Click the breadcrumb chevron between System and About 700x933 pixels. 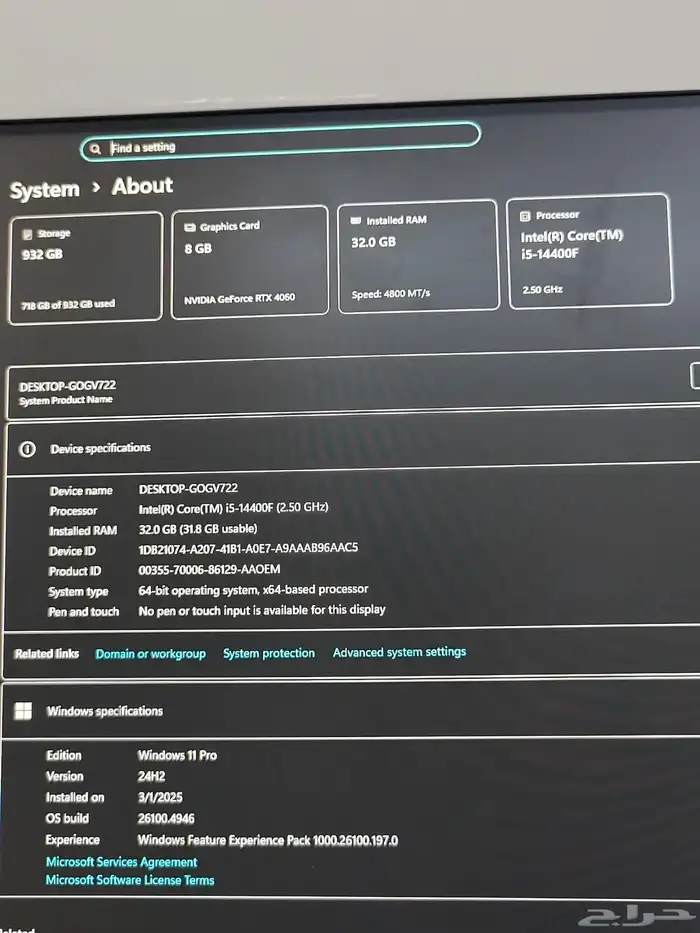pos(95,187)
